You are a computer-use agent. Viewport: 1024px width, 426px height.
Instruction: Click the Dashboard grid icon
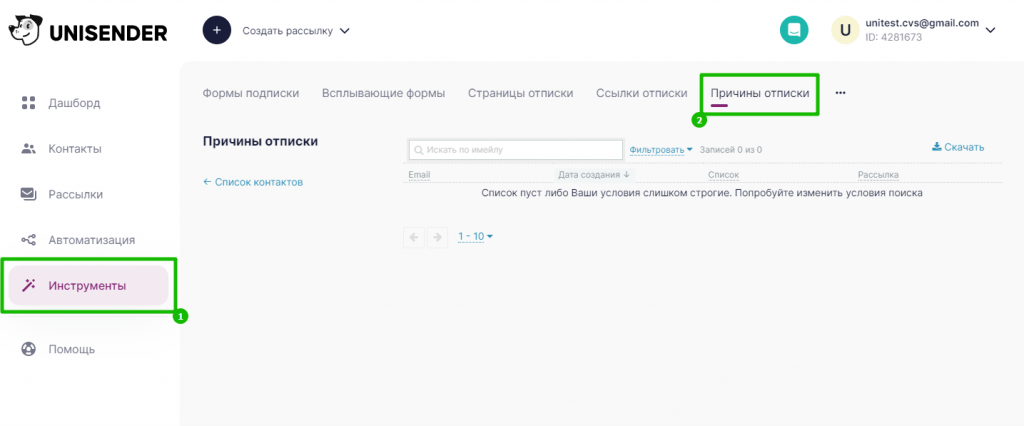(x=28, y=103)
